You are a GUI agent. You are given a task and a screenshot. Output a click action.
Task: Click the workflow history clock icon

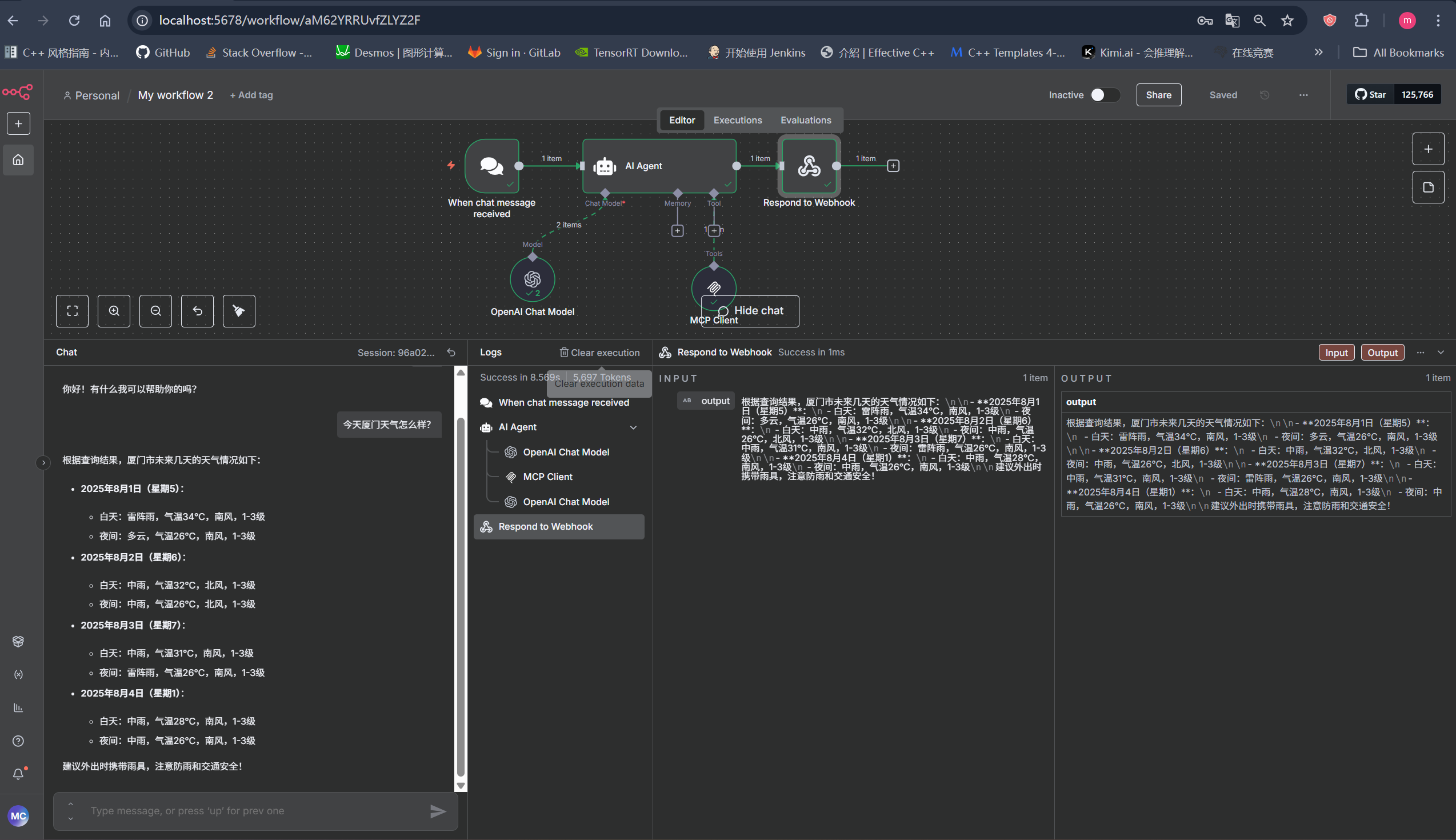coord(1265,95)
